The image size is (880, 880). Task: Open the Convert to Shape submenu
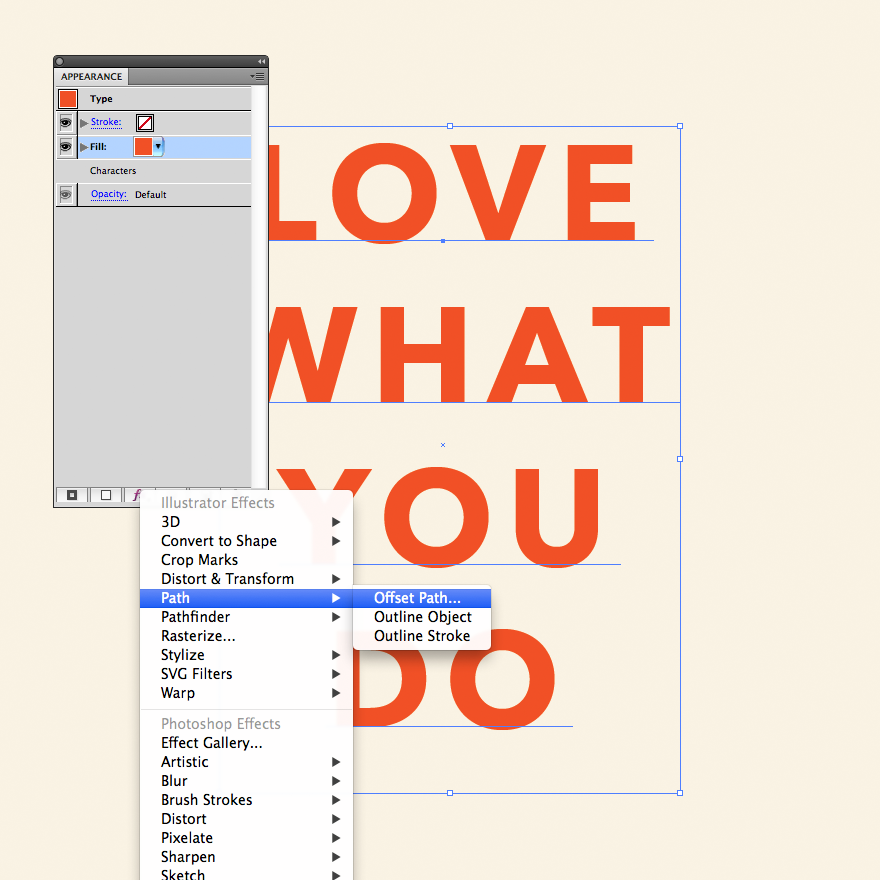[x=246, y=541]
